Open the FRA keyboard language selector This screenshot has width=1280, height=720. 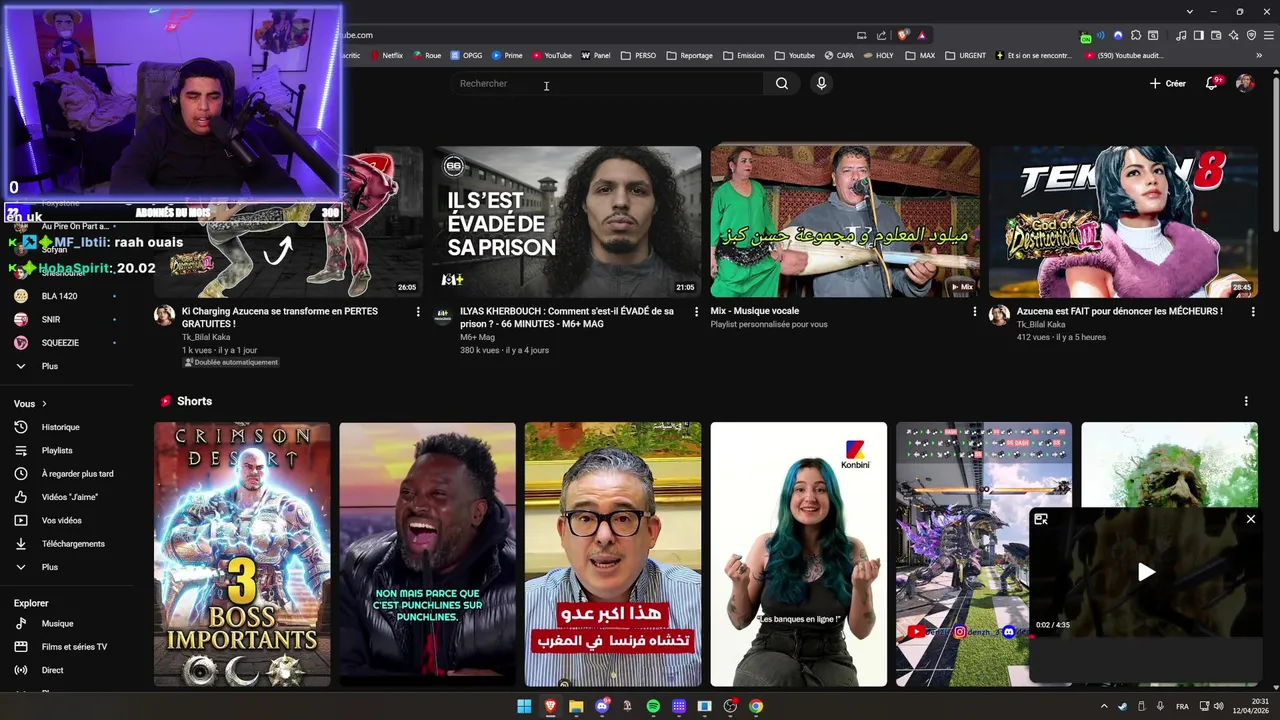(x=1183, y=706)
